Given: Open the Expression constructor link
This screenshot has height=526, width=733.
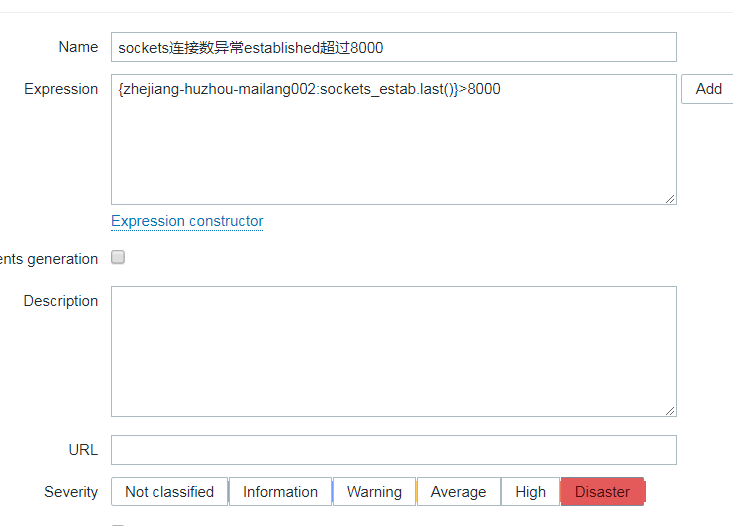Looking at the screenshot, I should tap(187, 221).
